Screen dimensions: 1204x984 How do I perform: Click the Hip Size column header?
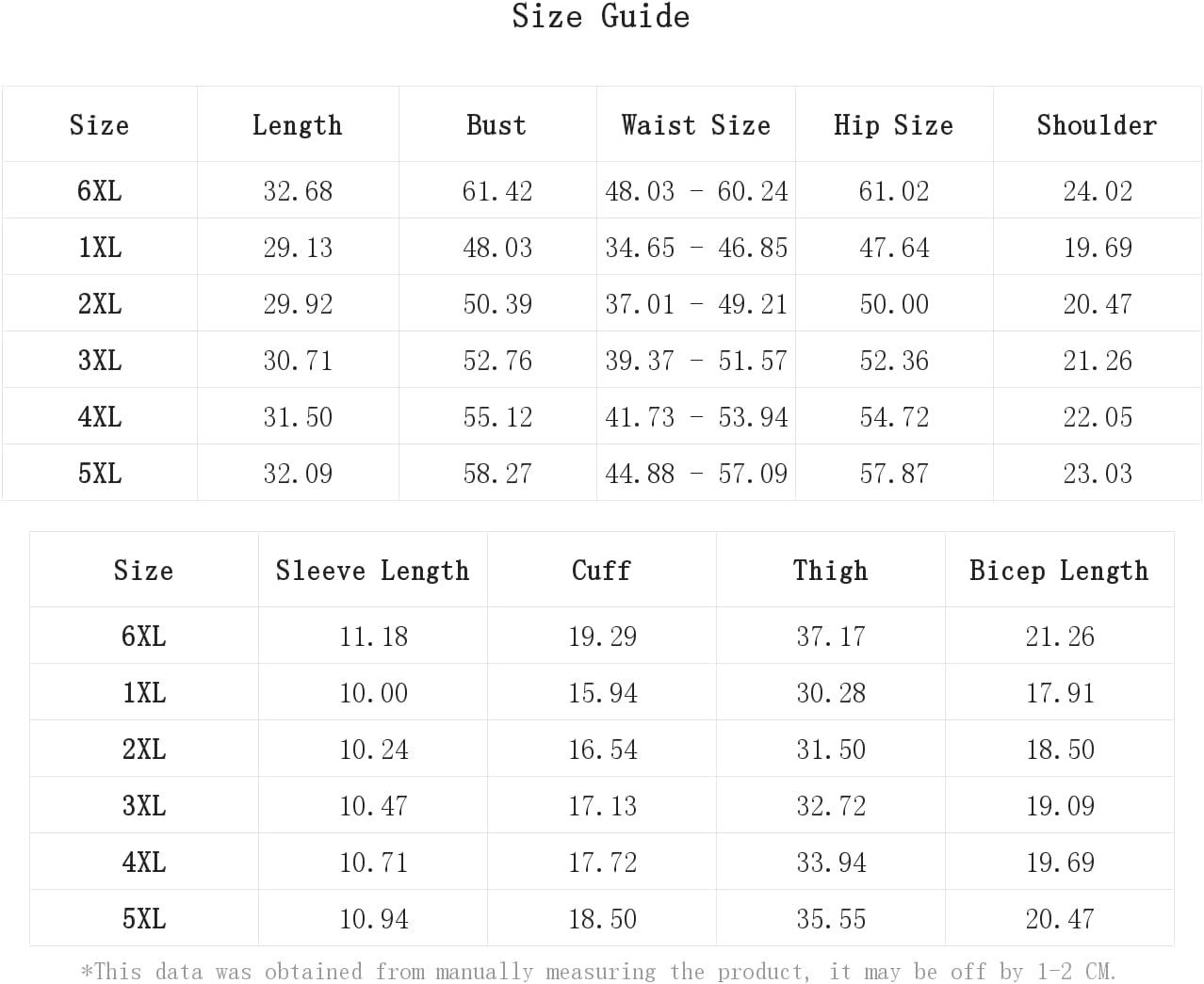(x=894, y=125)
